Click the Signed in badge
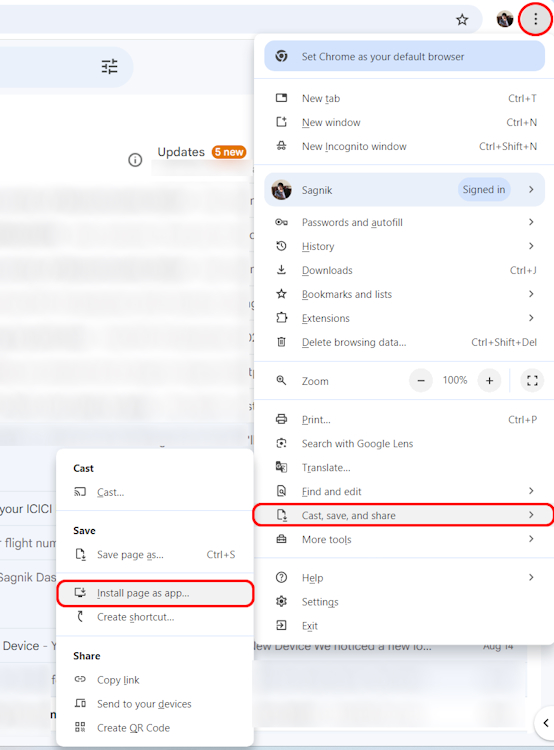 (x=484, y=189)
